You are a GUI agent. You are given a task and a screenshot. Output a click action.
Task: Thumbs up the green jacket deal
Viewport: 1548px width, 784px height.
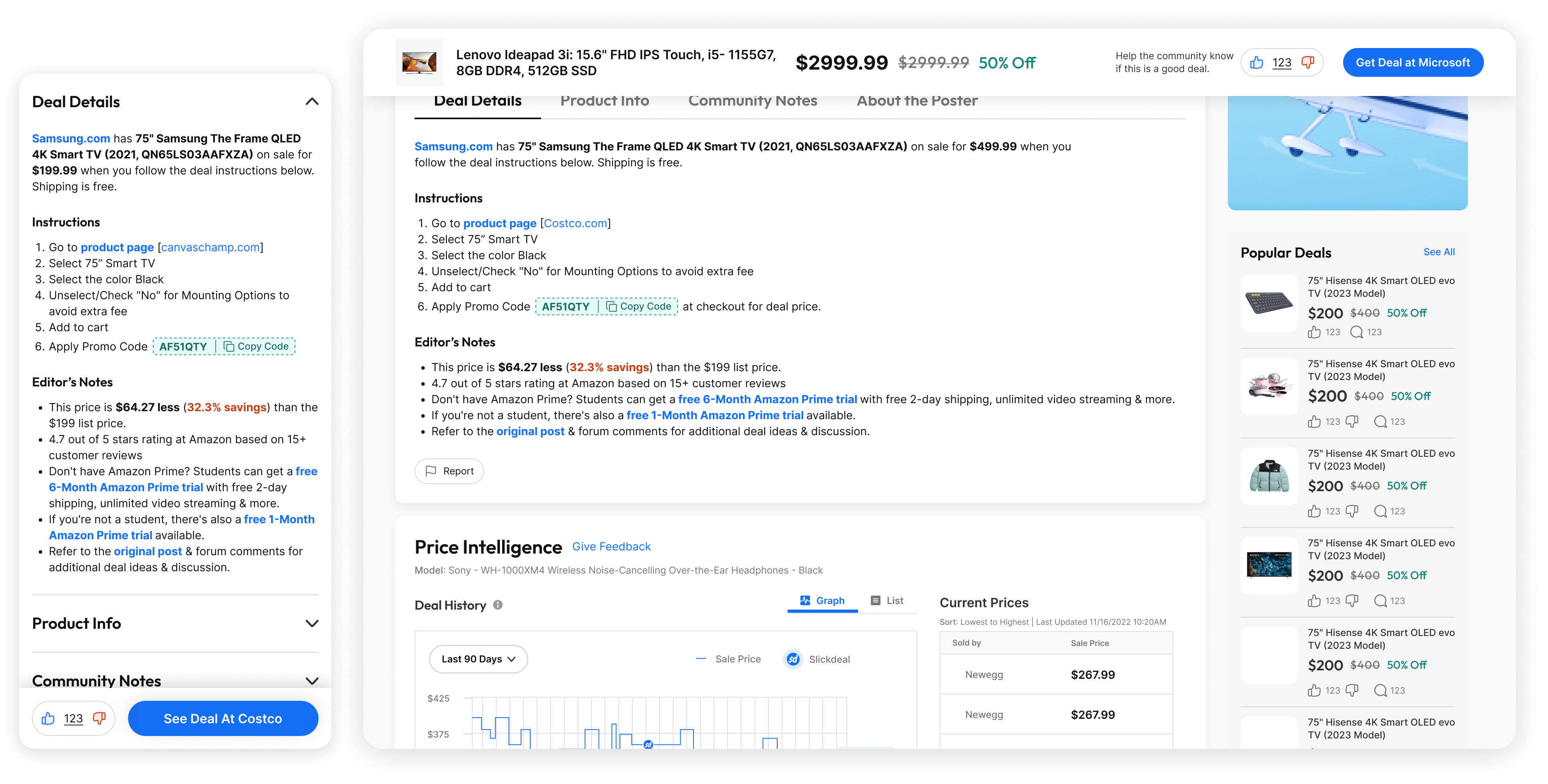pos(1314,511)
